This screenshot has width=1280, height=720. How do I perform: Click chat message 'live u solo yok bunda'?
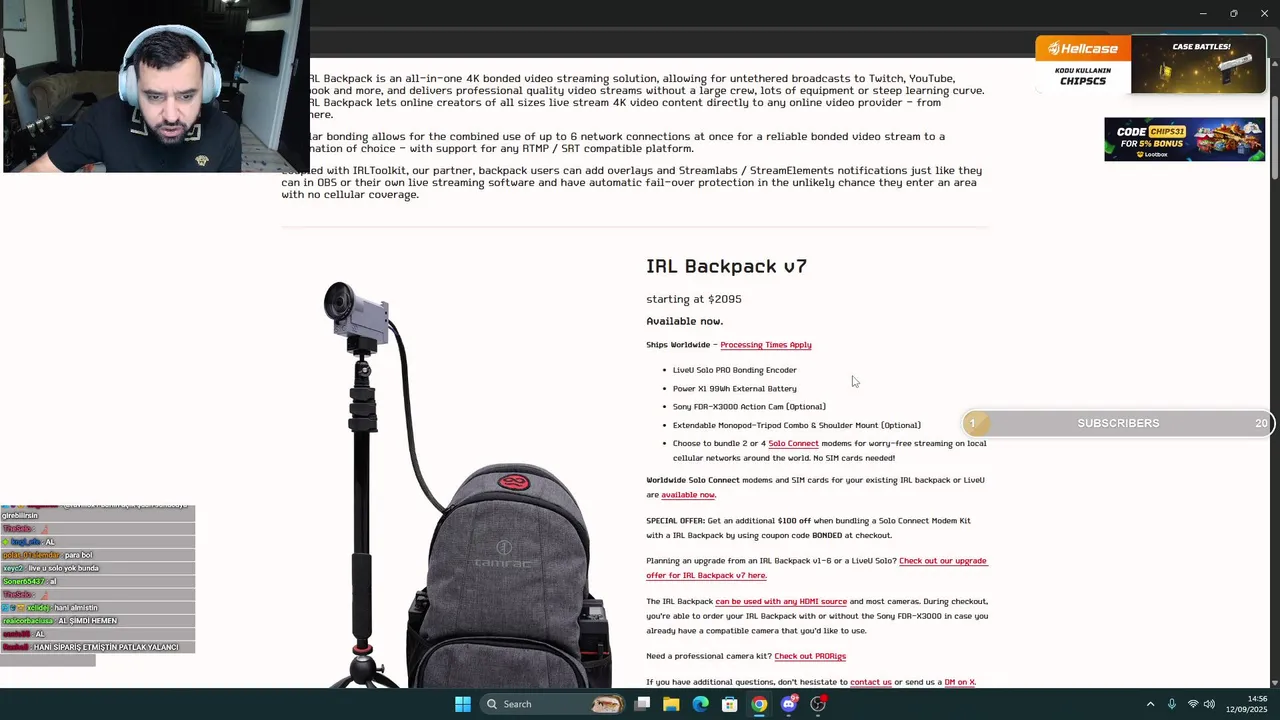(62, 568)
